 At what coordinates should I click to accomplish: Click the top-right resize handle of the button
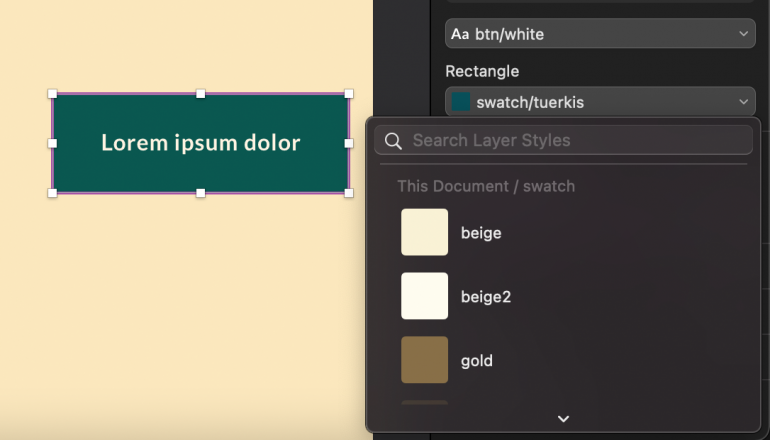click(349, 93)
